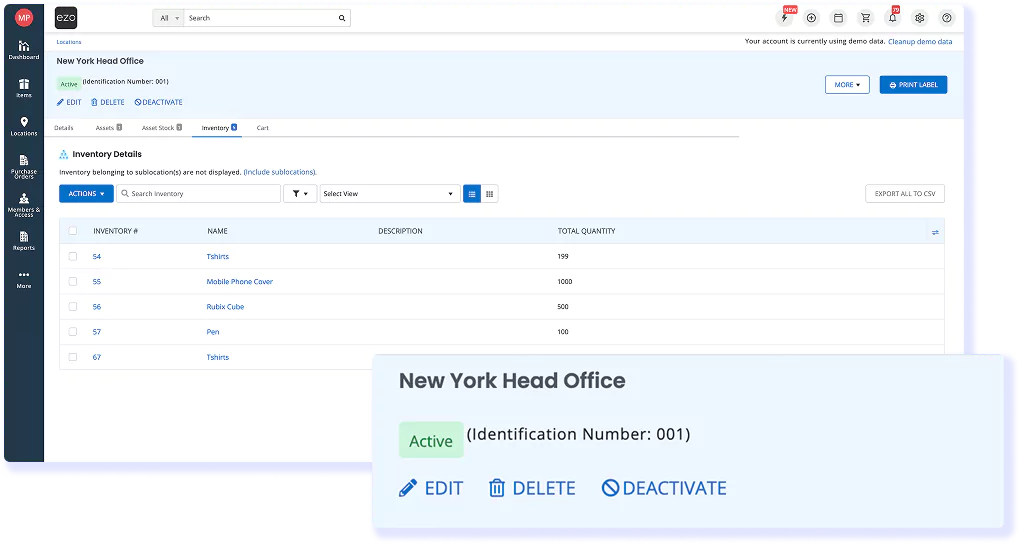Click the Print Label button
Screen dimensions: 1020x544
912,85
